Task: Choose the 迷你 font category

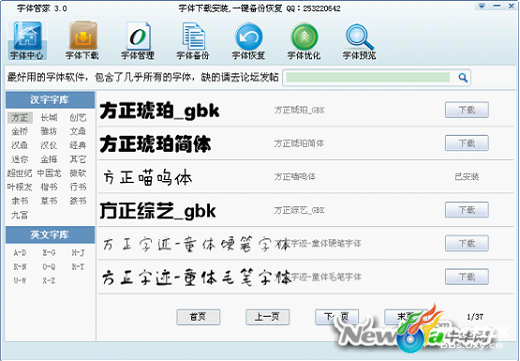Action: 20,159
